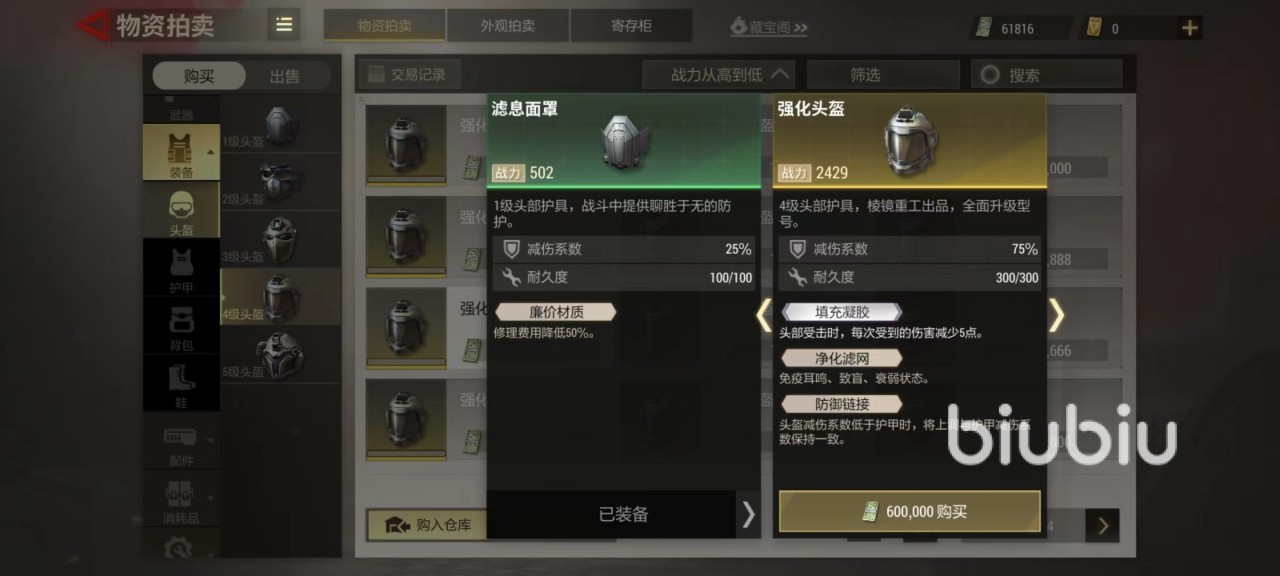Click the red back arrow icon
Screen dimensions: 1280x576
93,25
